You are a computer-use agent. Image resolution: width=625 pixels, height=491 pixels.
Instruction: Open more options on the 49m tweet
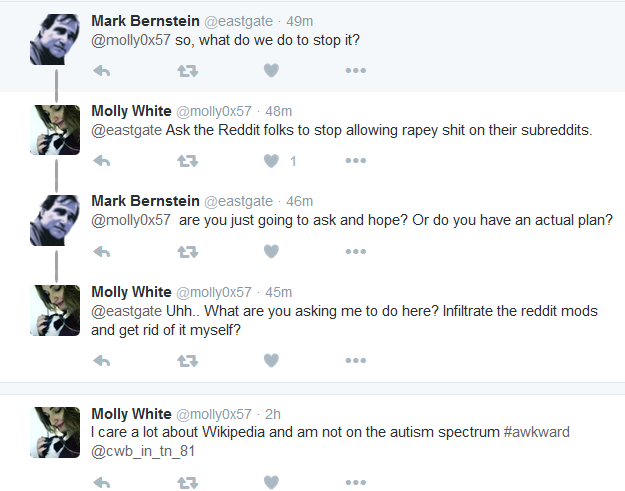click(x=356, y=71)
